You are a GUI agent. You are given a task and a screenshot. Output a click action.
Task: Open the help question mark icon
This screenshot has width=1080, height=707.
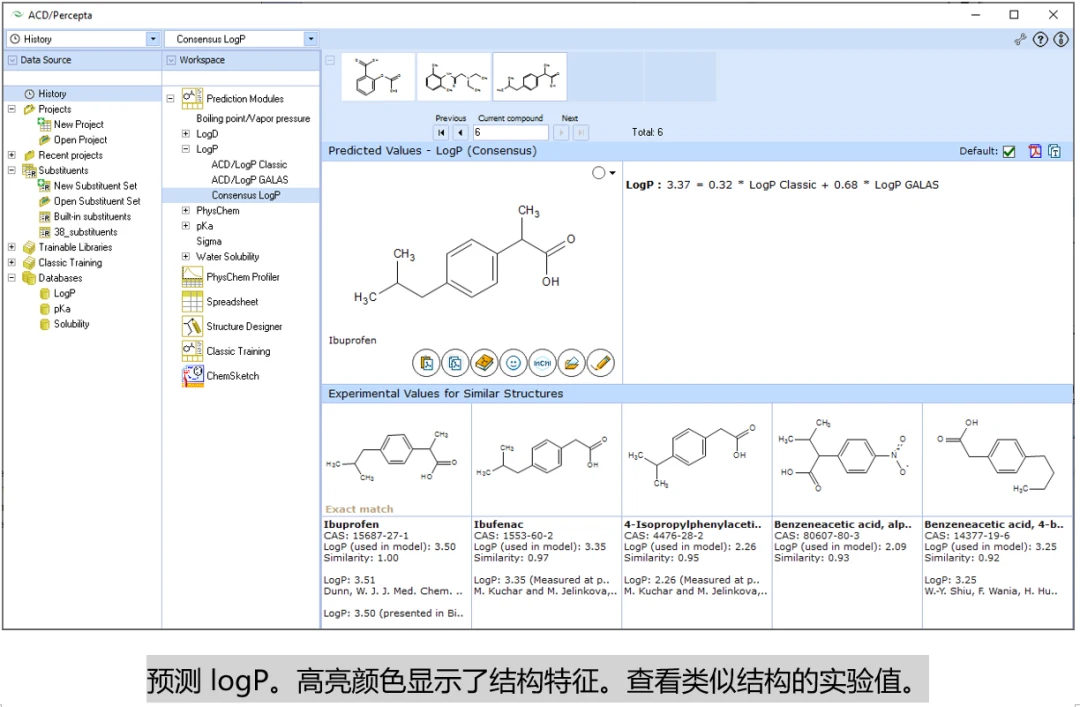[1040, 39]
